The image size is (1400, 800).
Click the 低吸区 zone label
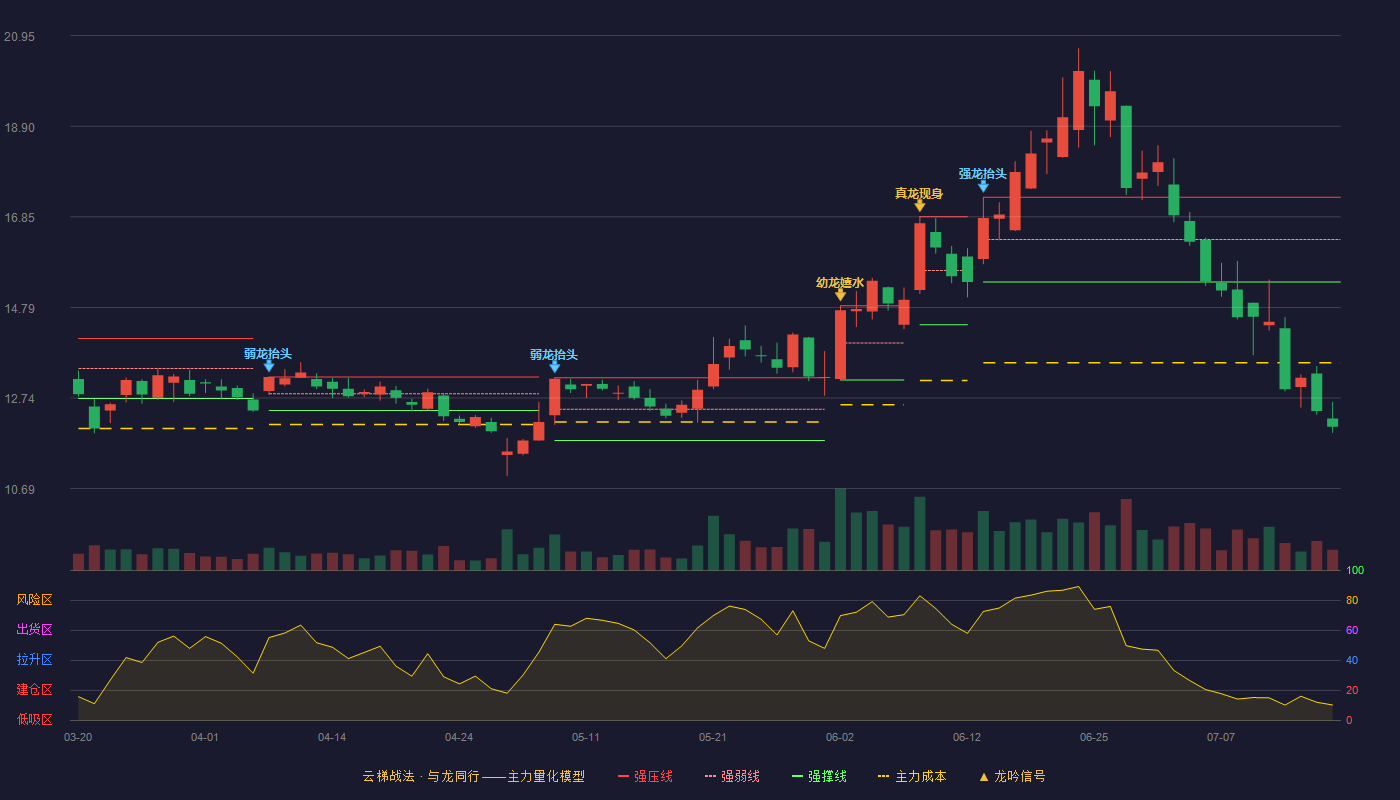(34, 720)
